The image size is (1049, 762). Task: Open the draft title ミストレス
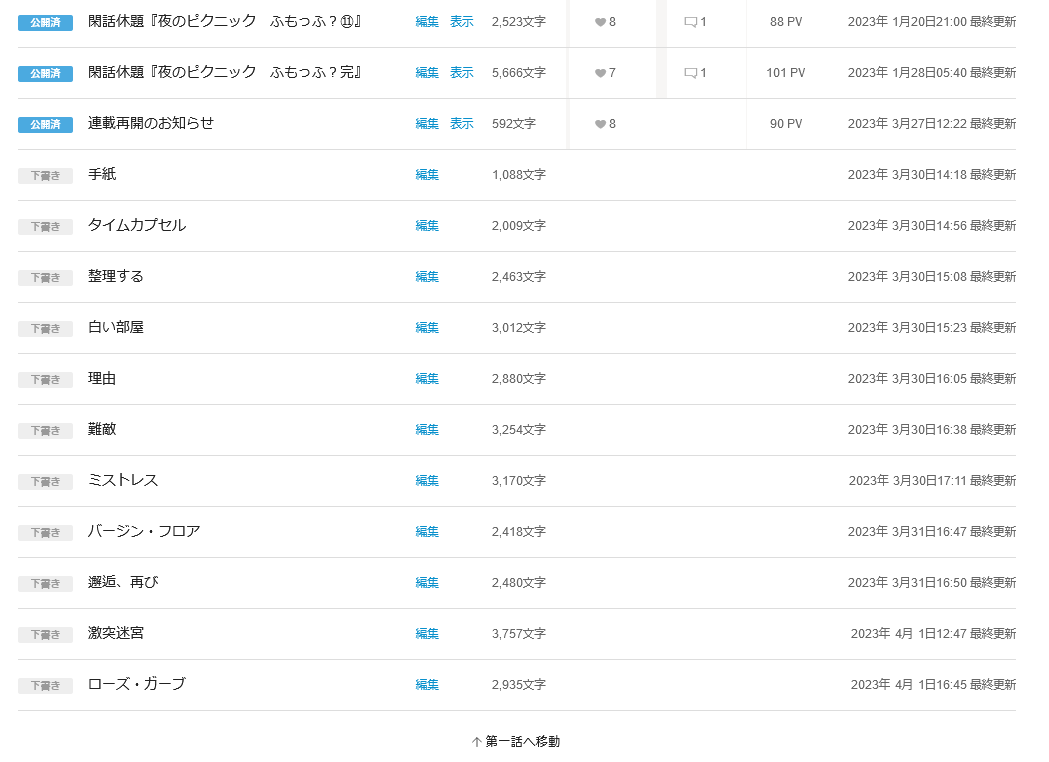pyautogui.click(x=123, y=480)
